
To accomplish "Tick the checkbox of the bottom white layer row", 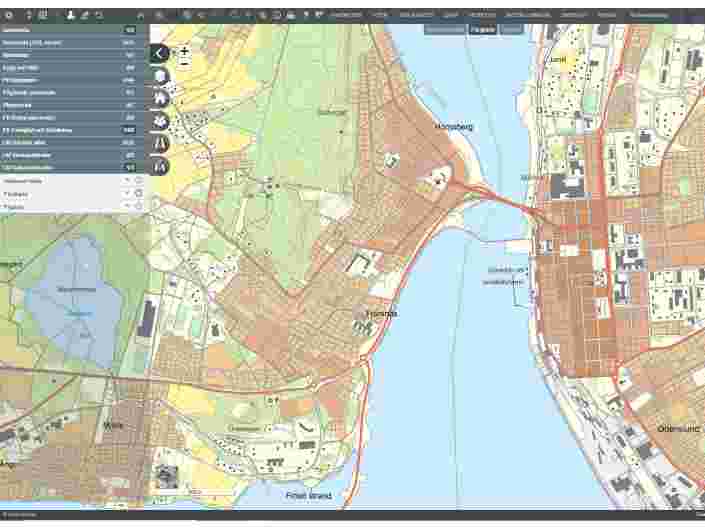I will (x=139, y=207).
